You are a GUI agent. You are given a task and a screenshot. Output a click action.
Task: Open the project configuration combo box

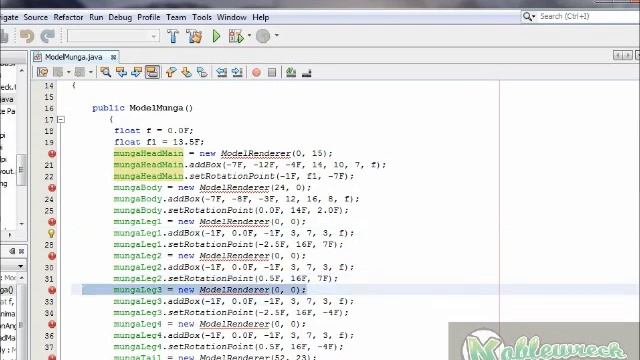coord(113,36)
